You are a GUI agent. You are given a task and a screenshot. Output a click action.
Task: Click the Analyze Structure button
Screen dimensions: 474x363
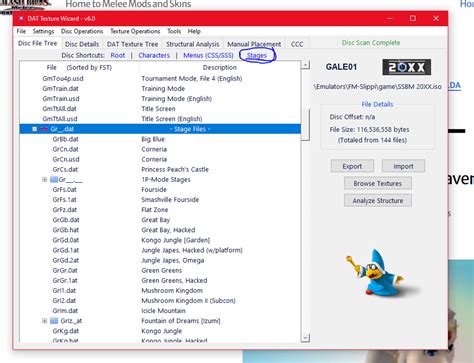[x=378, y=201]
